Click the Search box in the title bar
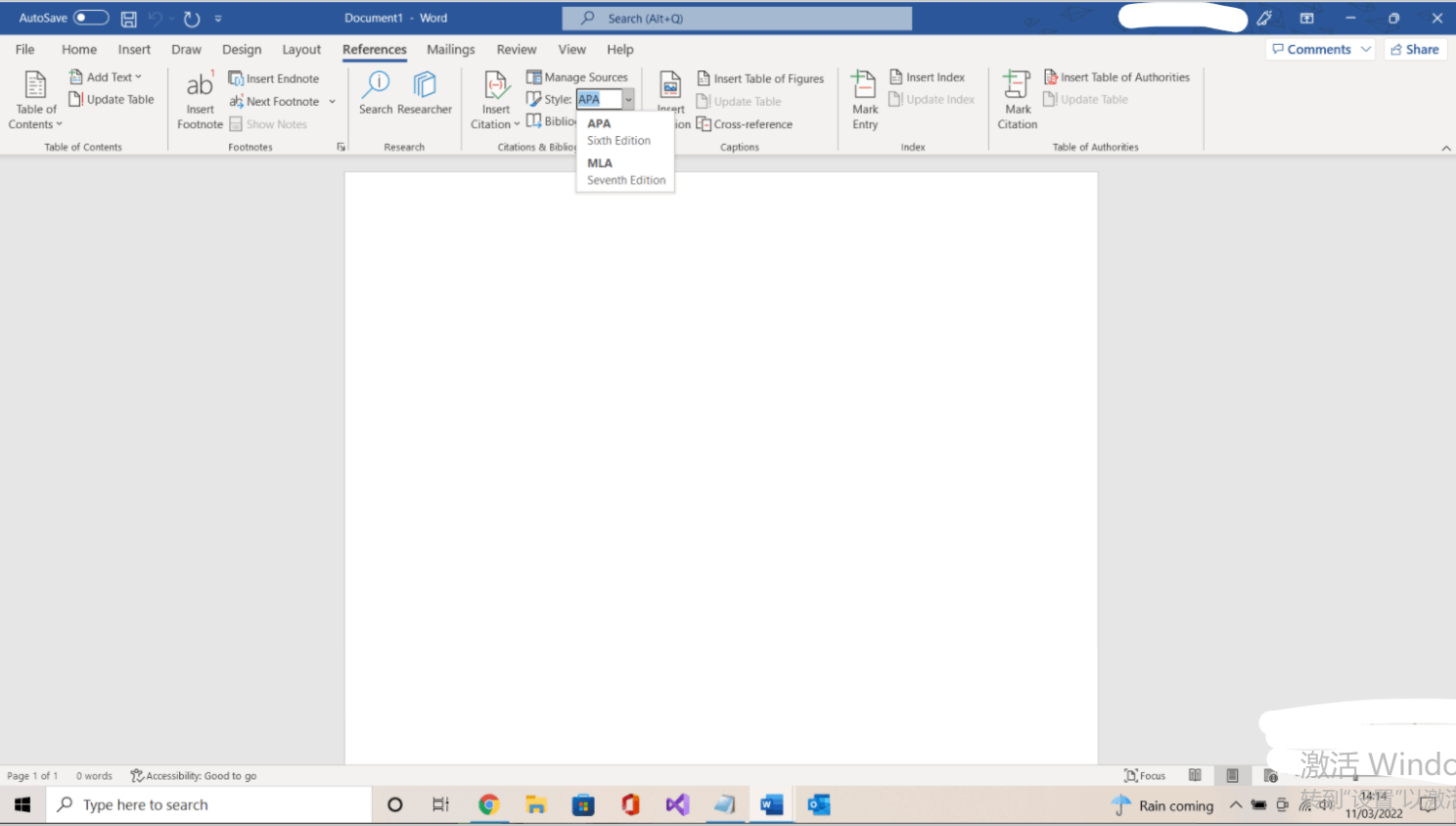 click(x=737, y=19)
